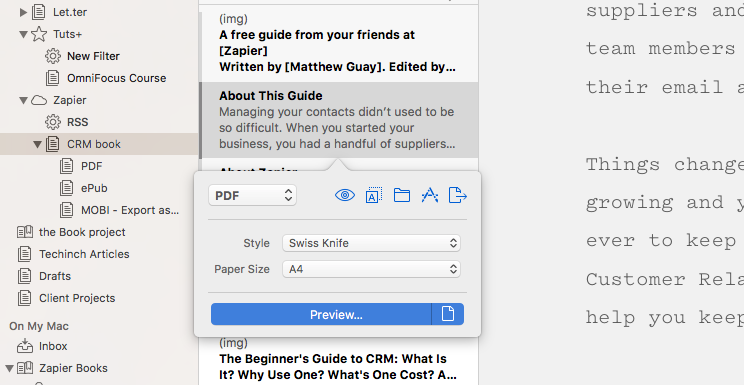The image size is (744, 385).
Task: Click the page icon beside Preview button
Action: (x=448, y=314)
